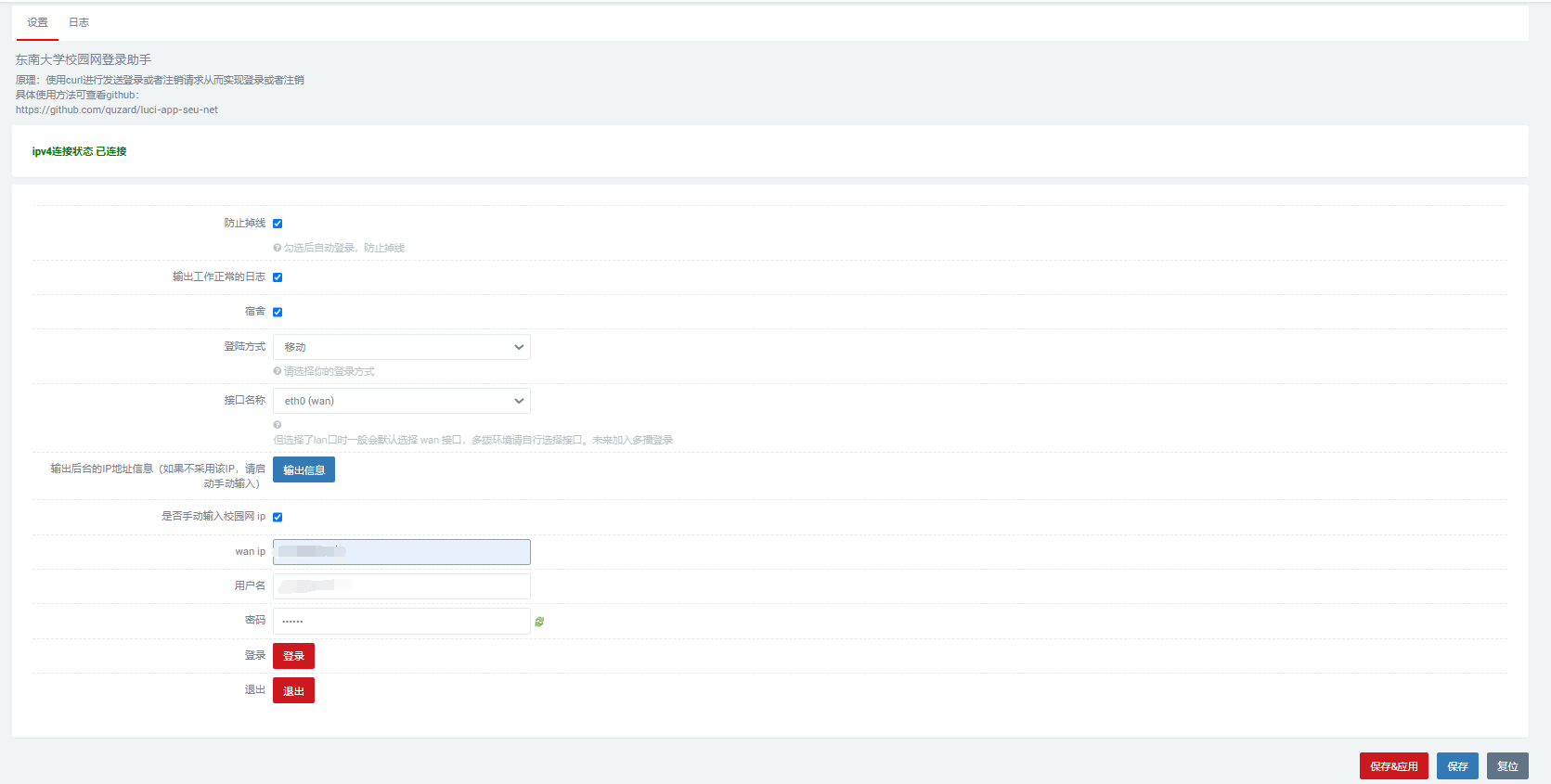Toggle the 防止掉线 checkbox
Viewport: 1551px width, 784px height.
click(x=278, y=224)
